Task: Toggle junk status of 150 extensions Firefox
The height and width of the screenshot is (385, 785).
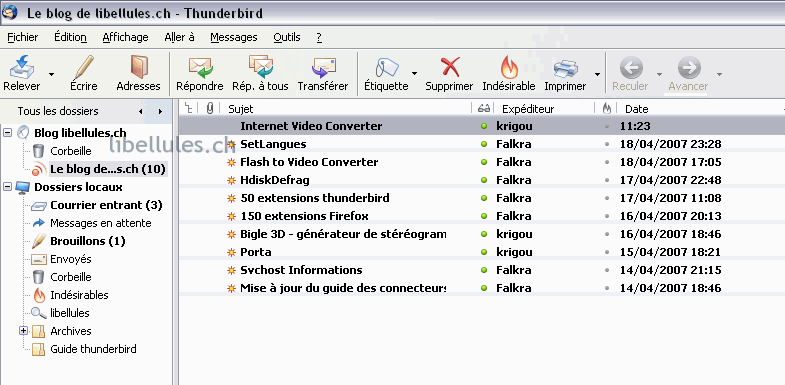Action: [x=607, y=216]
